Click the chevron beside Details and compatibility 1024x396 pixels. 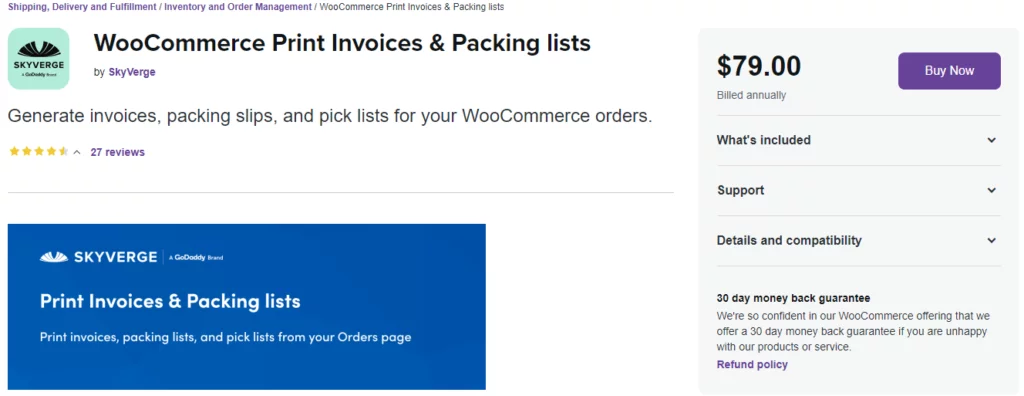(991, 240)
